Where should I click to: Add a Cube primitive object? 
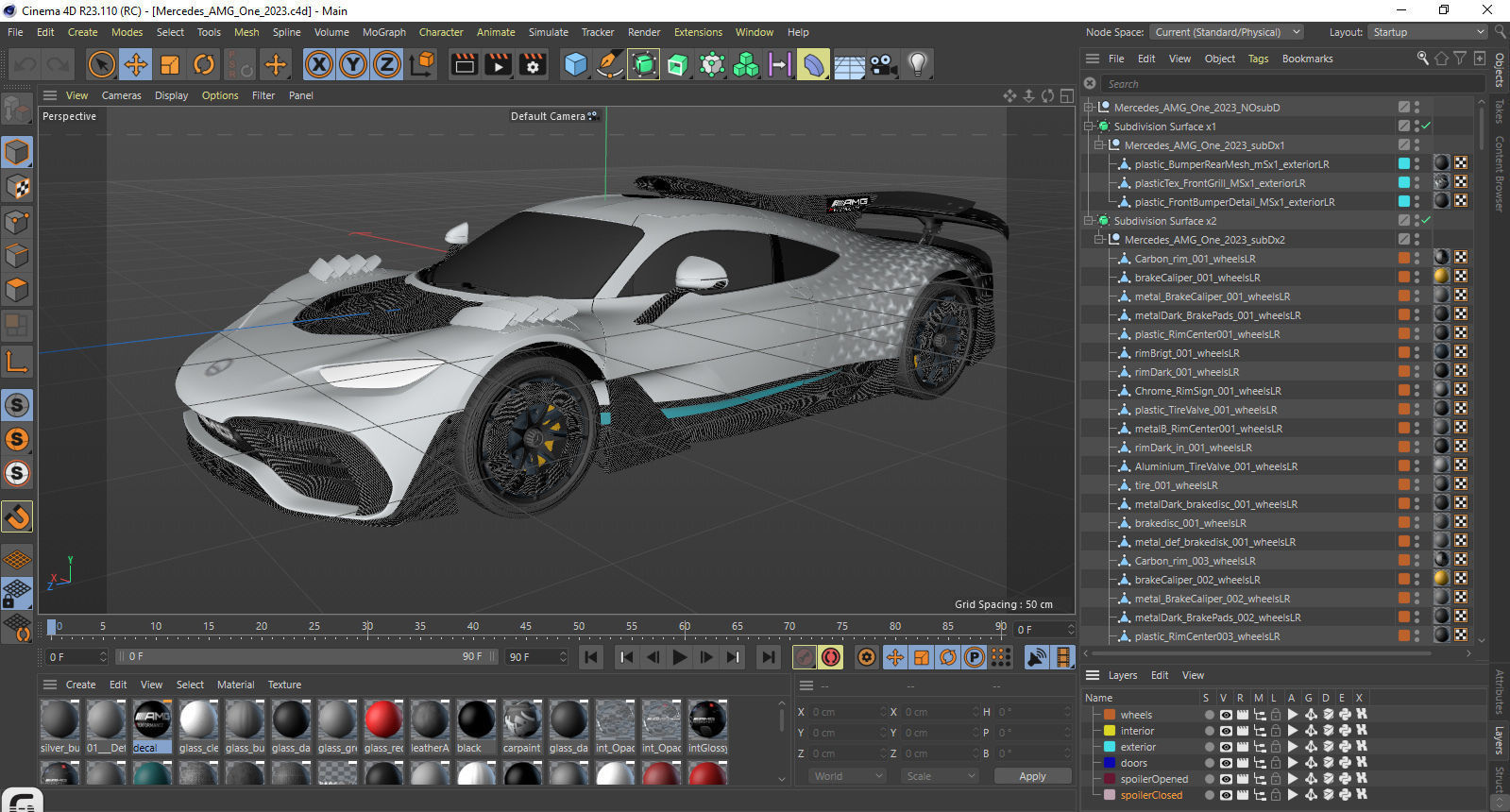pyautogui.click(x=575, y=64)
